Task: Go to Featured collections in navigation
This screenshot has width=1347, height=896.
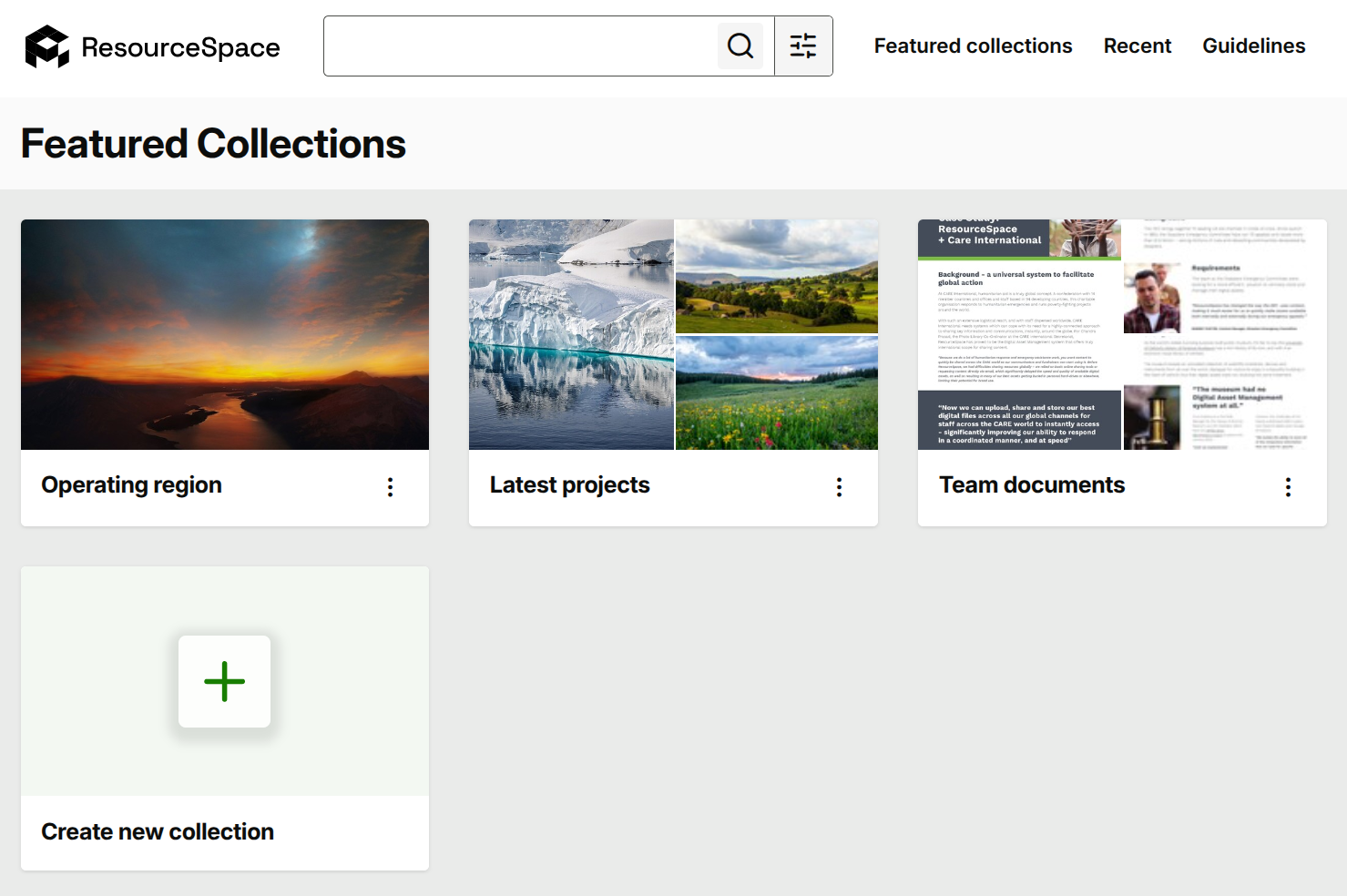Action: (x=973, y=46)
